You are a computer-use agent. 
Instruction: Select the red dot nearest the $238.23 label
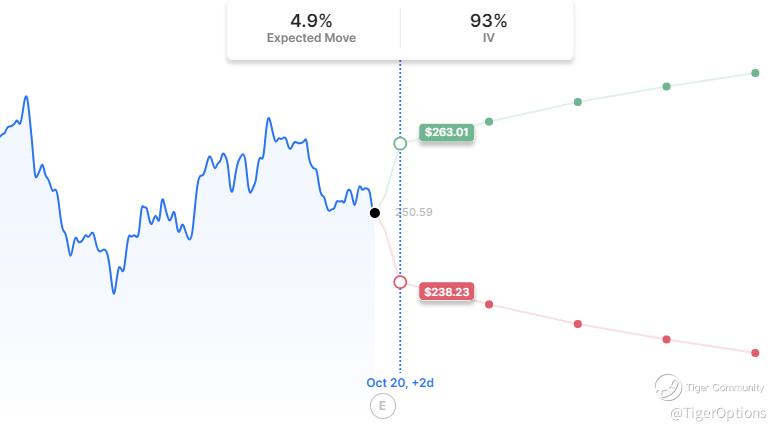(x=489, y=304)
